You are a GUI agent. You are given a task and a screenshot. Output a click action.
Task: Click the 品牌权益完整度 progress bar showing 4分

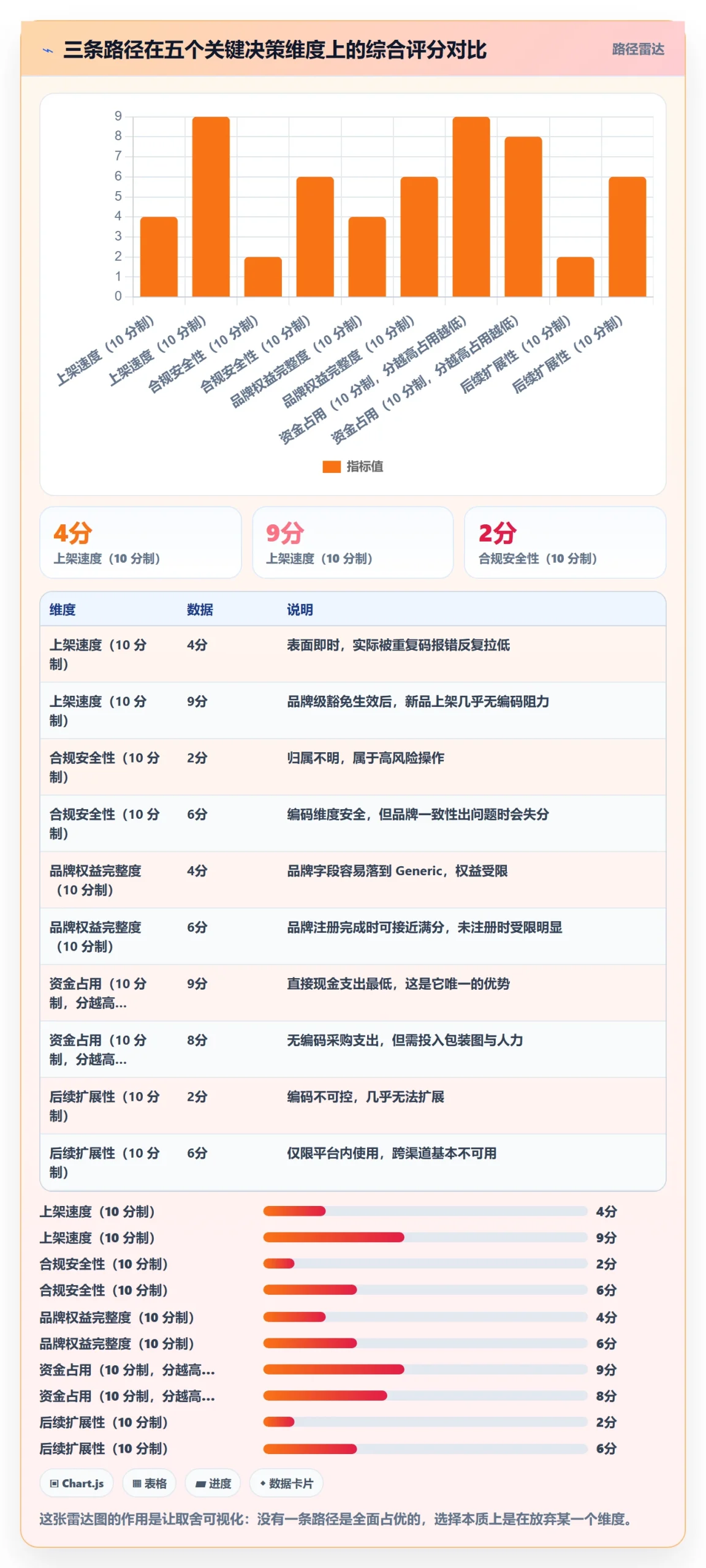coord(425,1317)
